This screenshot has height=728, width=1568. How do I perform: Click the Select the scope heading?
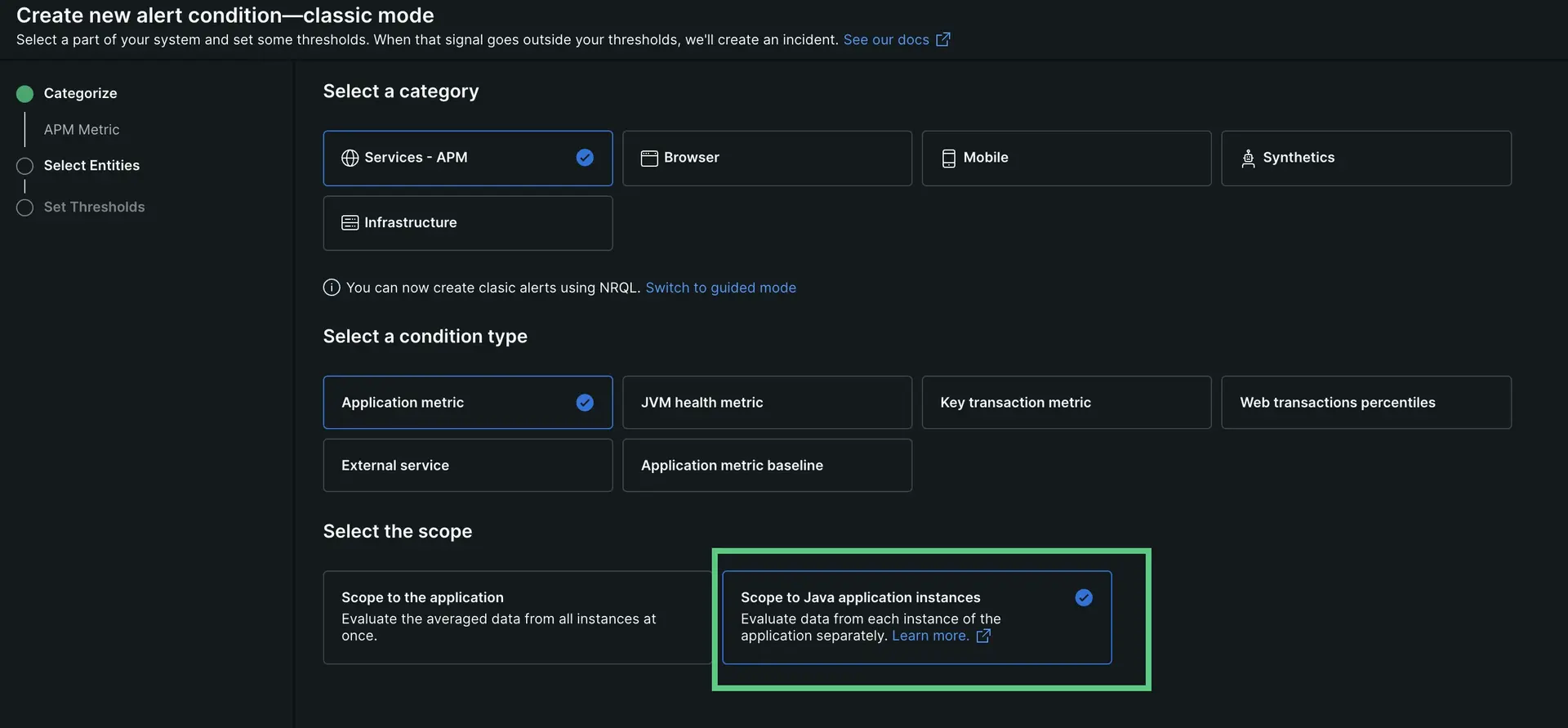[398, 531]
